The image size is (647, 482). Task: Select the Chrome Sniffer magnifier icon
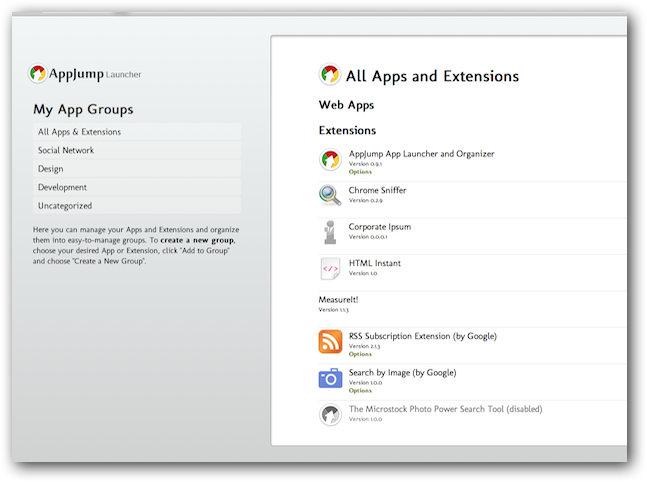pos(330,195)
